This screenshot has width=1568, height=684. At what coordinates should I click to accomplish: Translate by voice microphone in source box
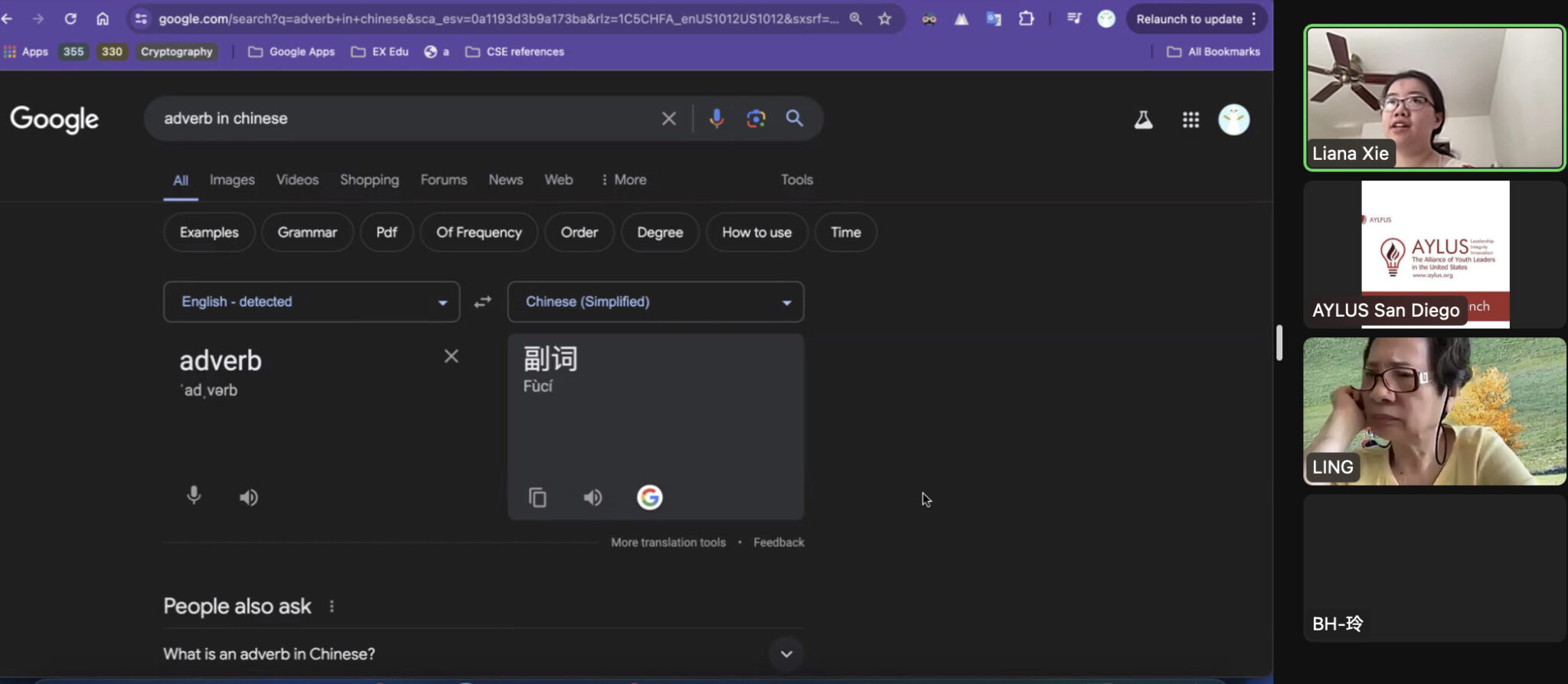(x=194, y=497)
